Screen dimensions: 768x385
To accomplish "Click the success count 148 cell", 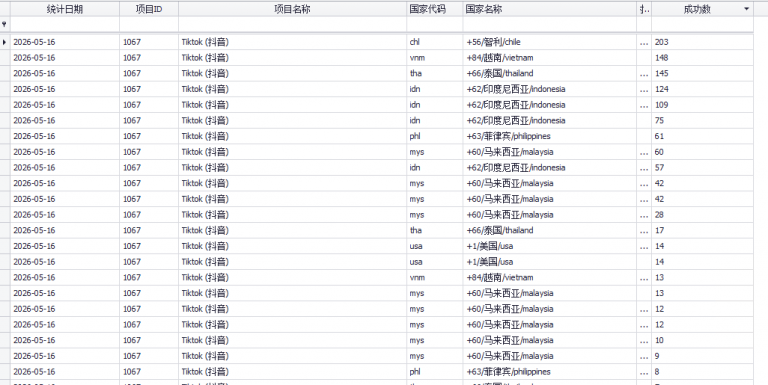I will [702, 58].
